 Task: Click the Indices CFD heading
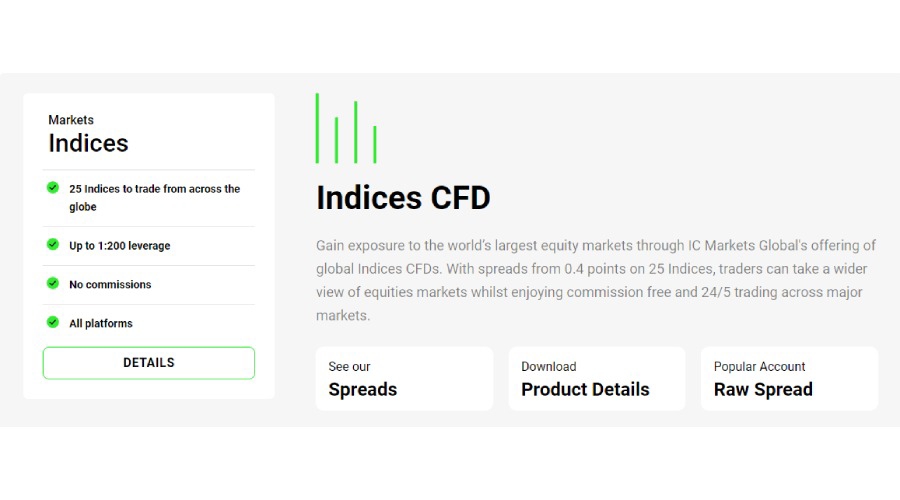(403, 198)
